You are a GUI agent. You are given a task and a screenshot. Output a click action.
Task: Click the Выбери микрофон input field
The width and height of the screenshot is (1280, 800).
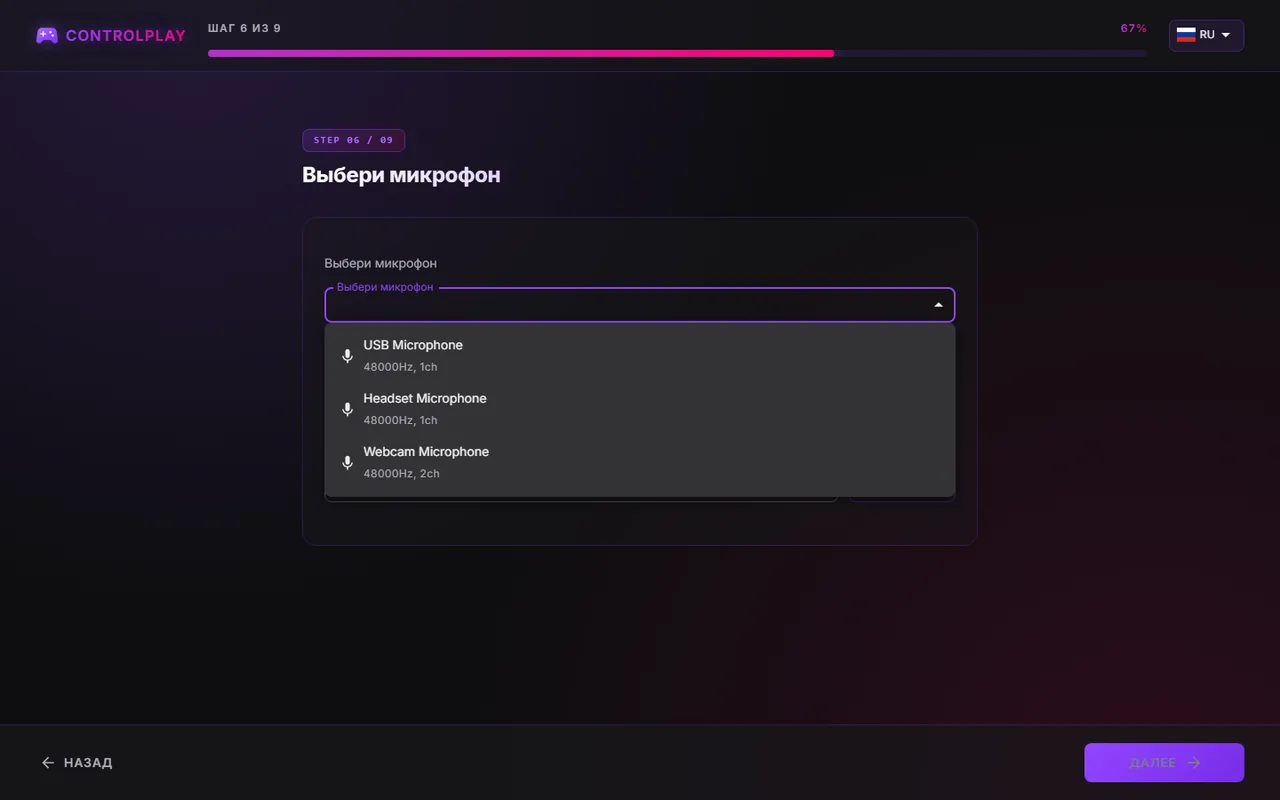pos(640,305)
